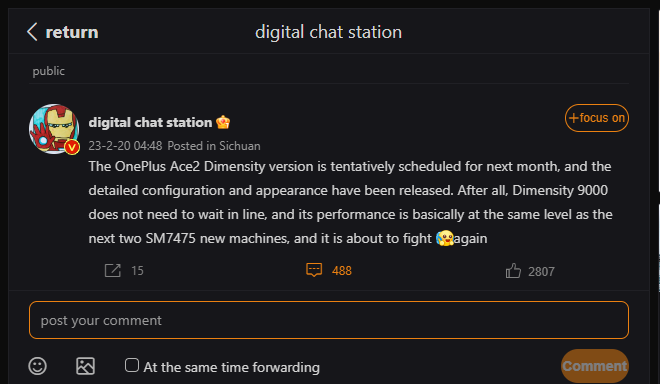Click the comment bubble icon

314,270
